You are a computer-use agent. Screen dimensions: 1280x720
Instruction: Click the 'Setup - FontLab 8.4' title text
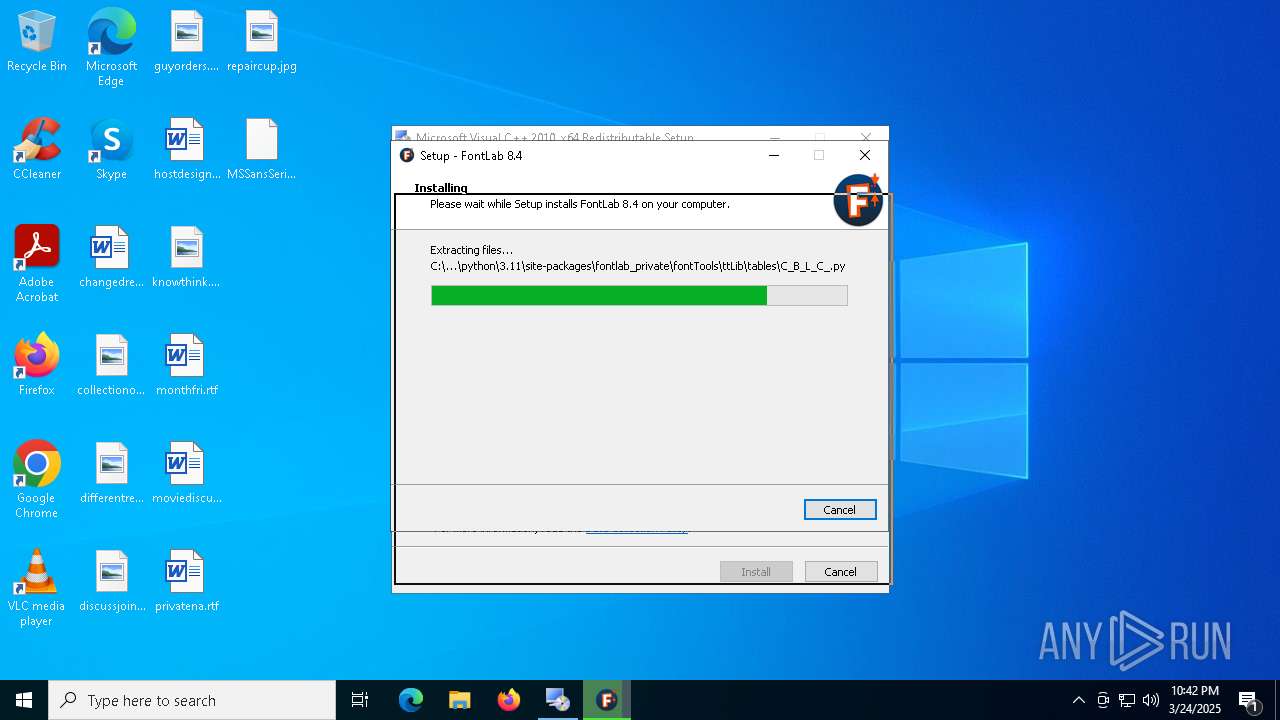[x=471, y=155]
